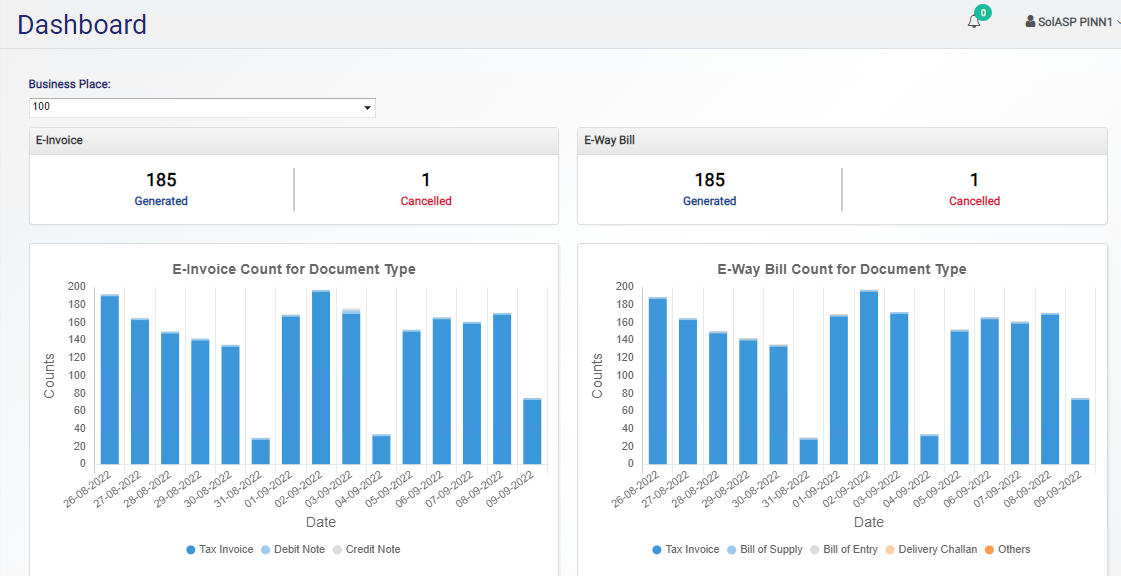This screenshot has width=1121, height=576.
Task: Toggle Bill of Entry legend item
Action: click(x=843, y=549)
